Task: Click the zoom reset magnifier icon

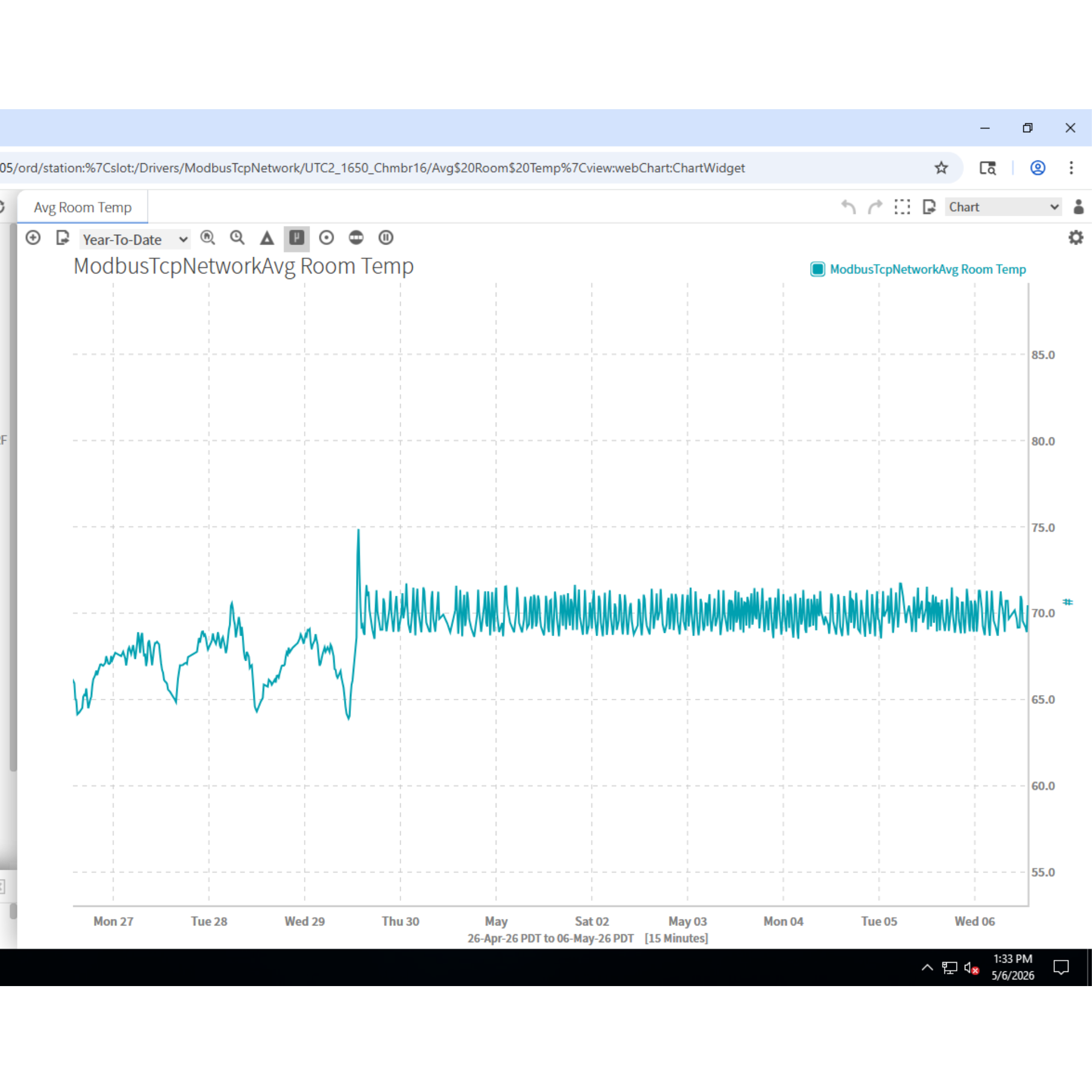Action: click(208, 238)
